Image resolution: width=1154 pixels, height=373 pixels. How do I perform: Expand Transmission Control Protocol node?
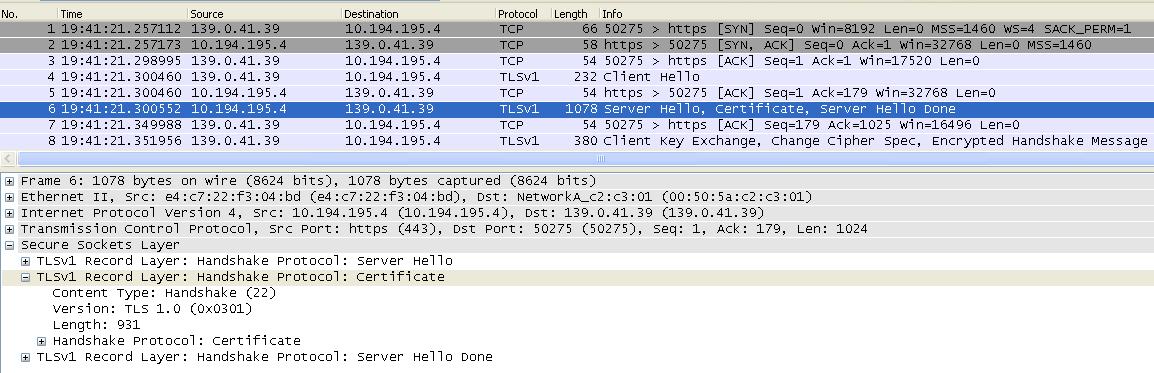coord(9,230)
